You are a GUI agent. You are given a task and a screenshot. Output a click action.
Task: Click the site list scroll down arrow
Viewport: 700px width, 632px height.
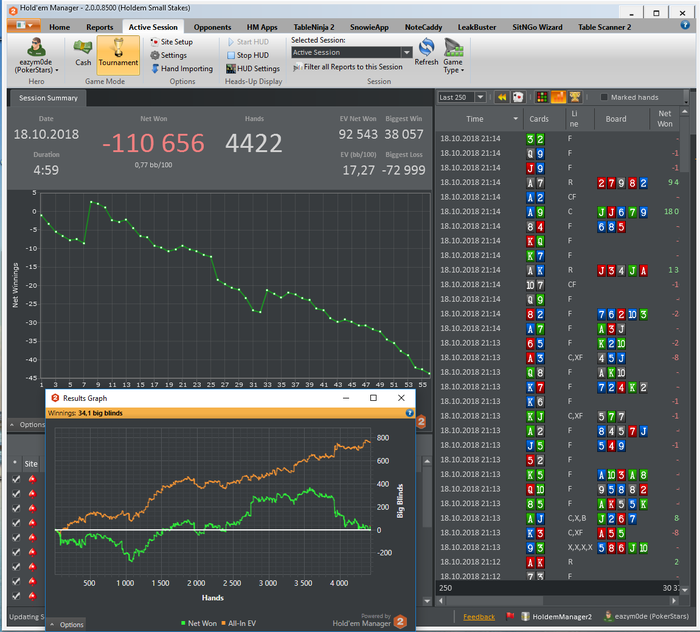427,601
